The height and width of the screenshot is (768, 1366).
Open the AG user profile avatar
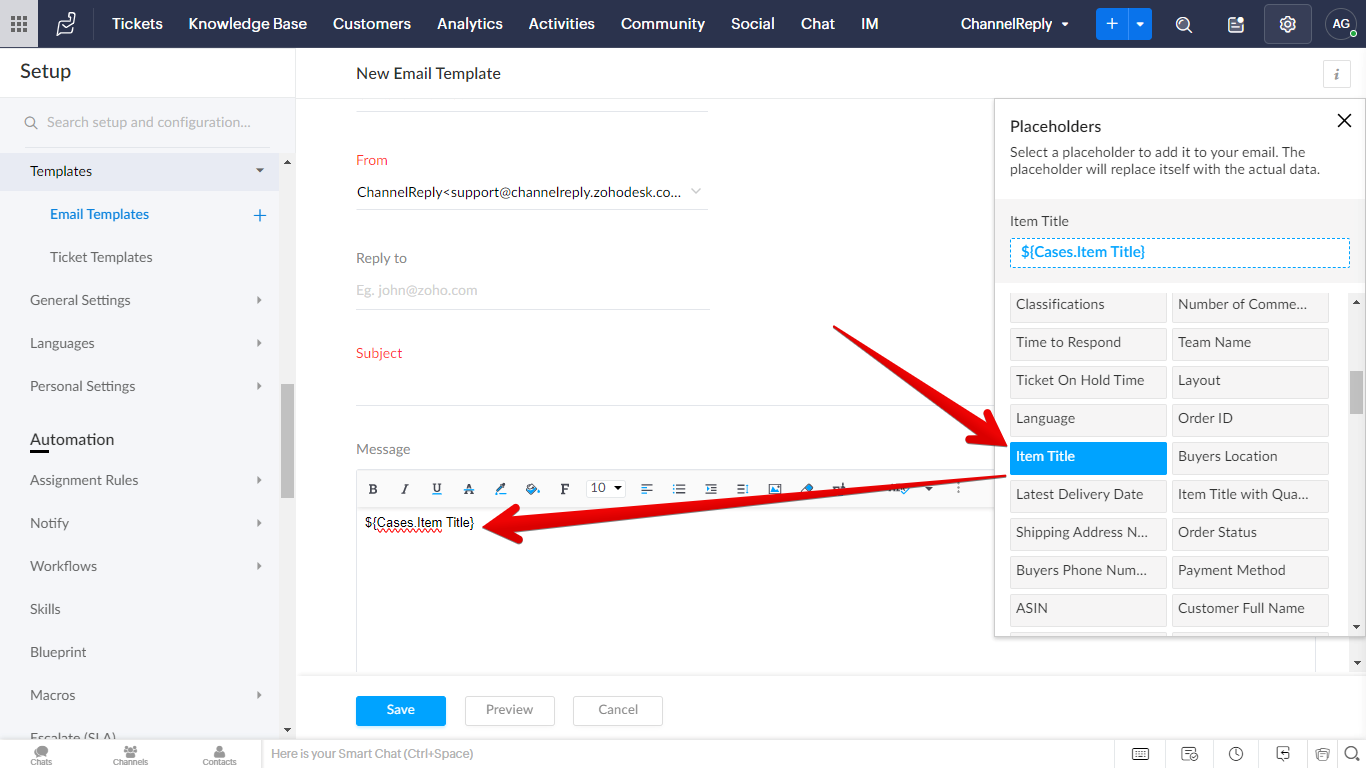pyautogui.click(x=1341, y=24)
